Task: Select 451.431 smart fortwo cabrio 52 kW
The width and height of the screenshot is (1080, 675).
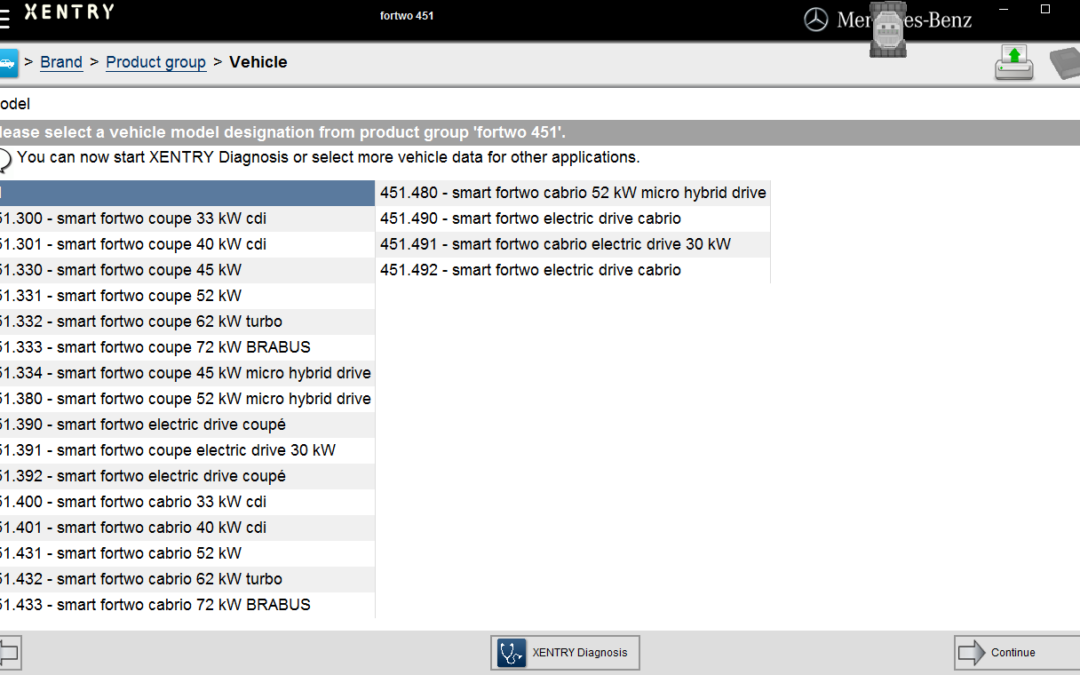Action: pos(187,553)
